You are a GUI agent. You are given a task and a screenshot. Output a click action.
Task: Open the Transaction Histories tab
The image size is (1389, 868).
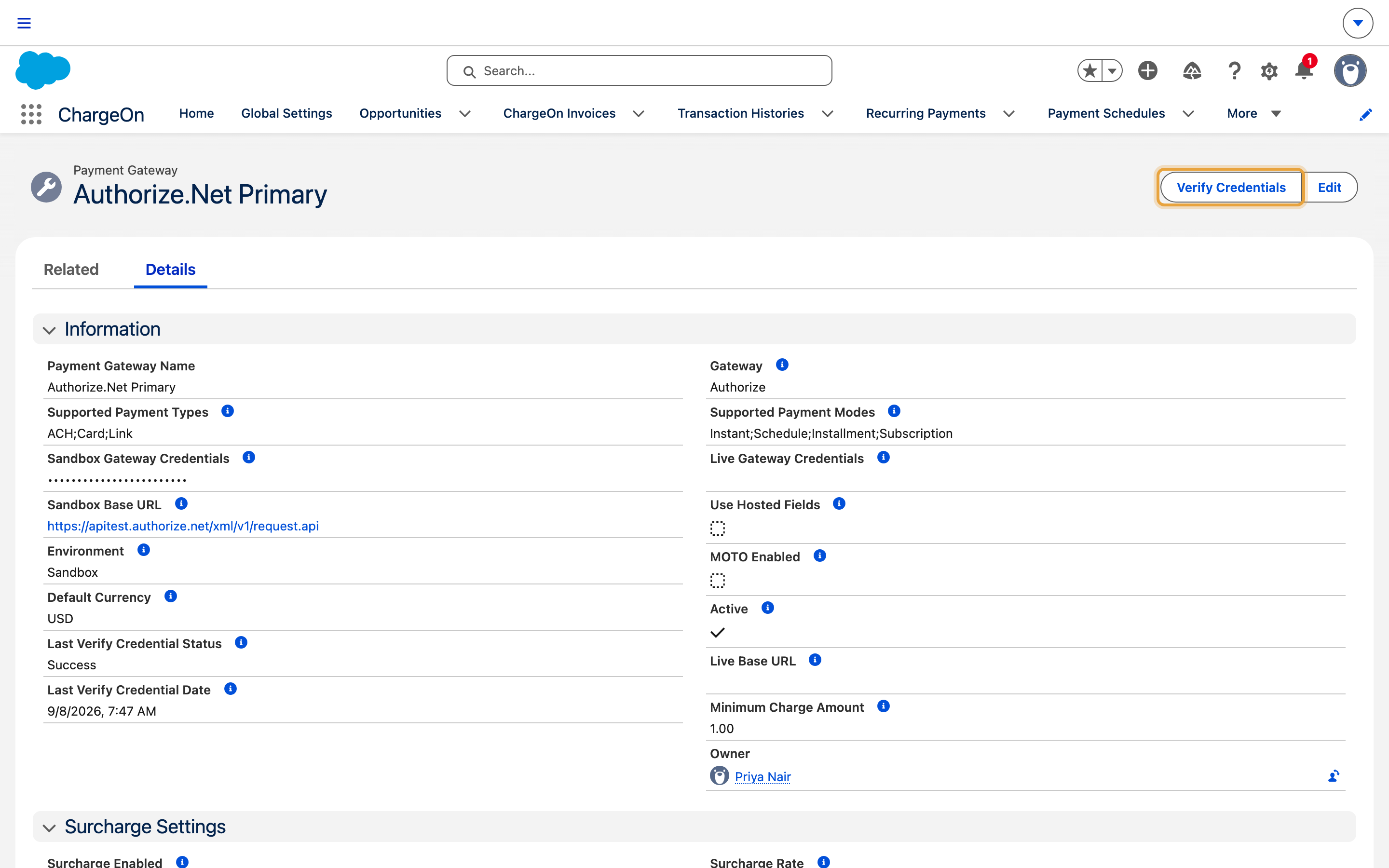pyautogui.click(x=740, y=114)
